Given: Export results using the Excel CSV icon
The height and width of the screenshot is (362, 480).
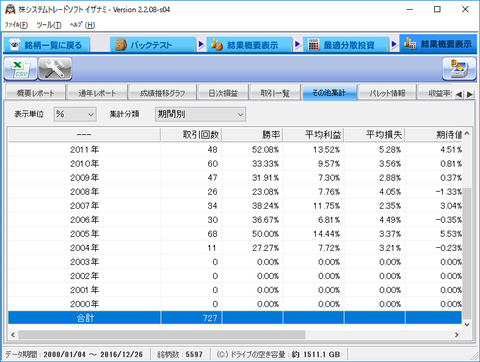Looking at the screenshot, I should click(x=21, y=69).
